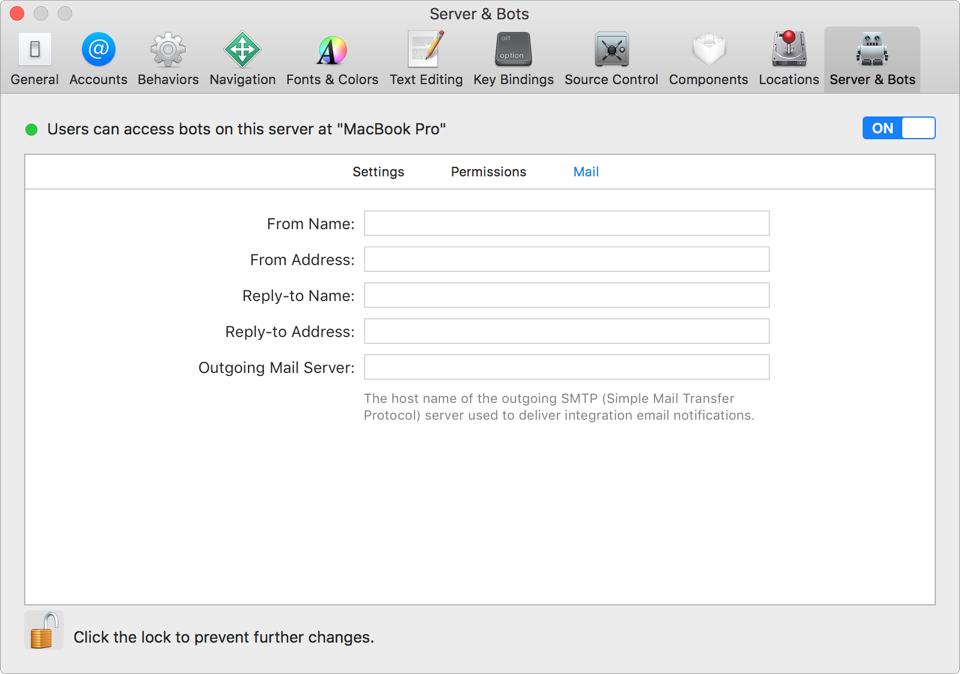Image resolution: width=960 pixels, height=674 pixels.
Task: Select the Fonts & Colors pane
Action: coord(331,57)
